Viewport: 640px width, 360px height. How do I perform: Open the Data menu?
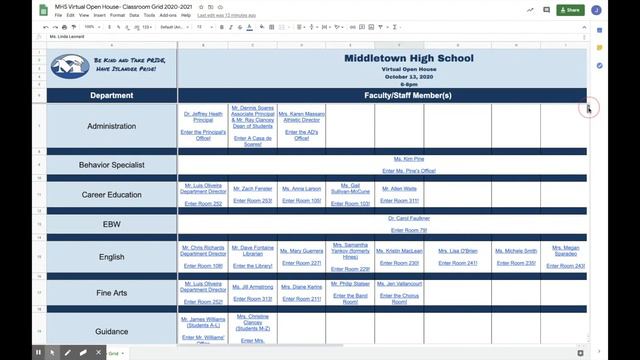(134, 15)
